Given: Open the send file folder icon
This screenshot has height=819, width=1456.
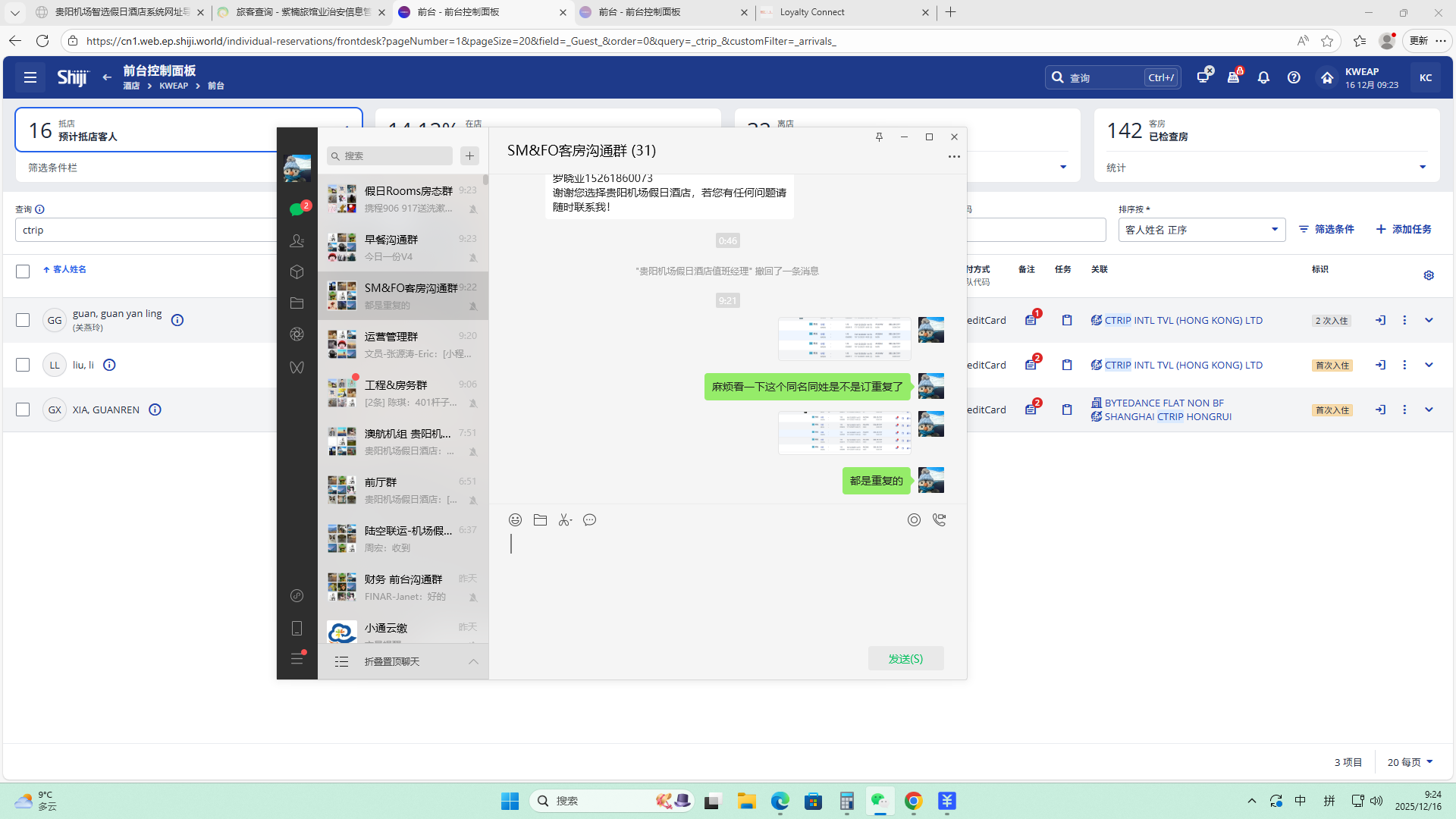Looking at the screenshot, I should pos(540,519).
